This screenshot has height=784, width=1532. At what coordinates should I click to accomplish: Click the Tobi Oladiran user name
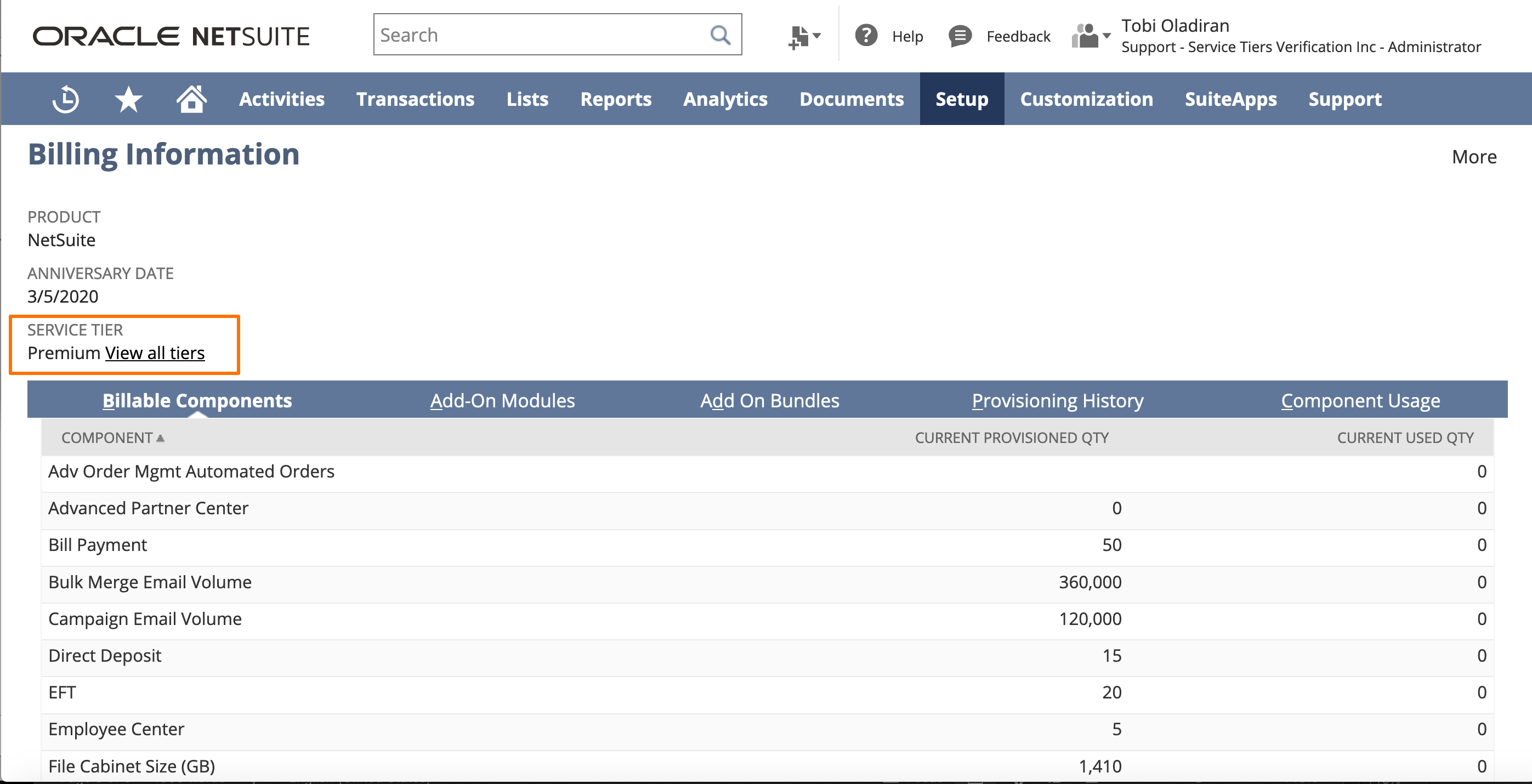click(x=1175, y=26)
